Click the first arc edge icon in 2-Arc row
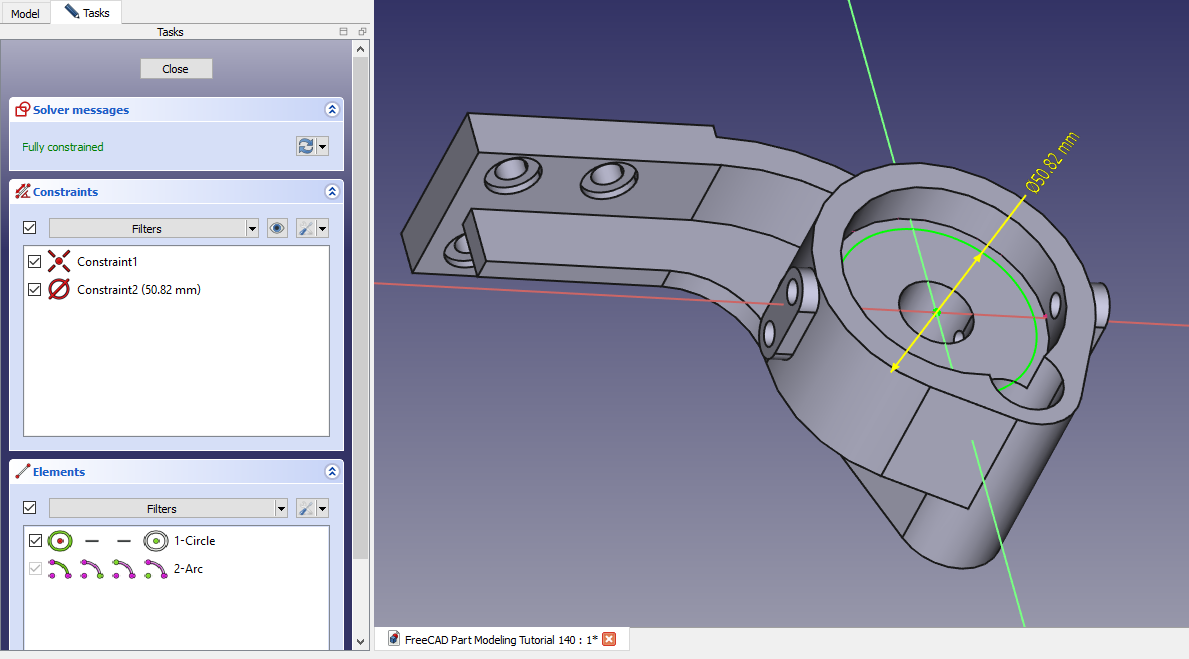 coord(60,569)
